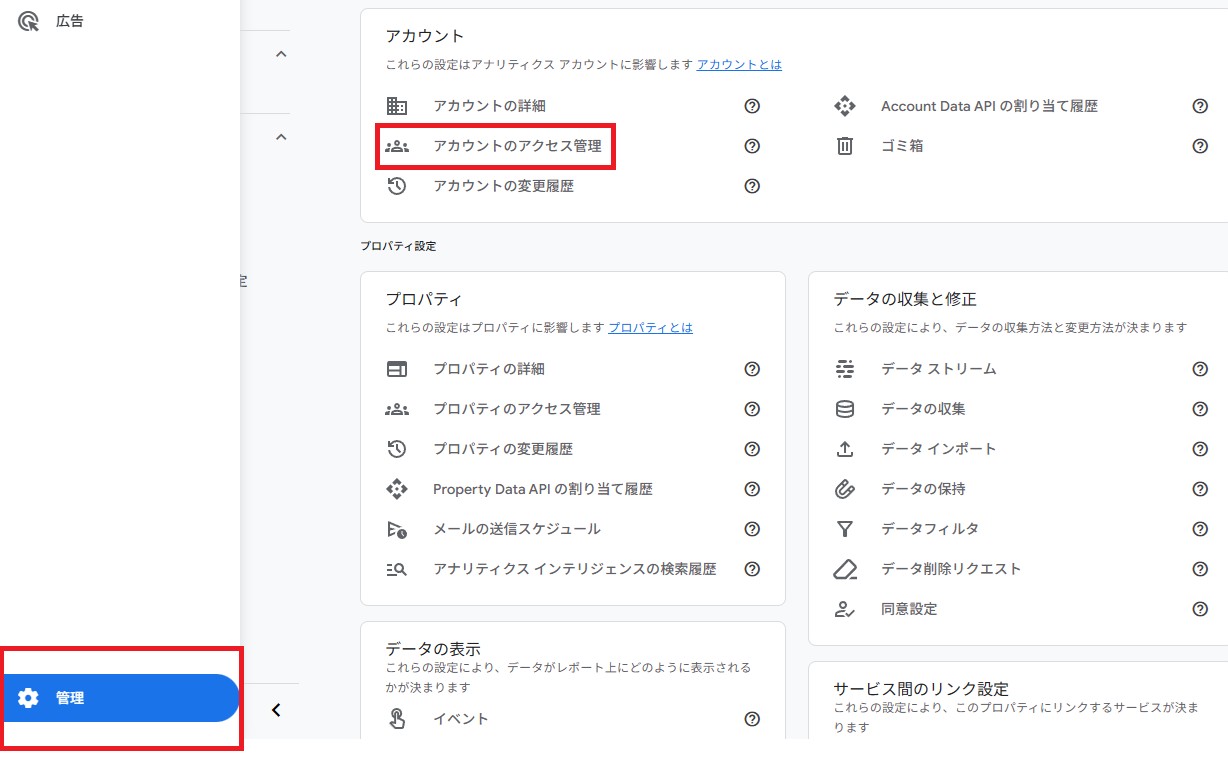Click the paperclip icon for データの保持
Image resolution: width=1228 pixels, height=762 pixels.
[x=845, y=489]
